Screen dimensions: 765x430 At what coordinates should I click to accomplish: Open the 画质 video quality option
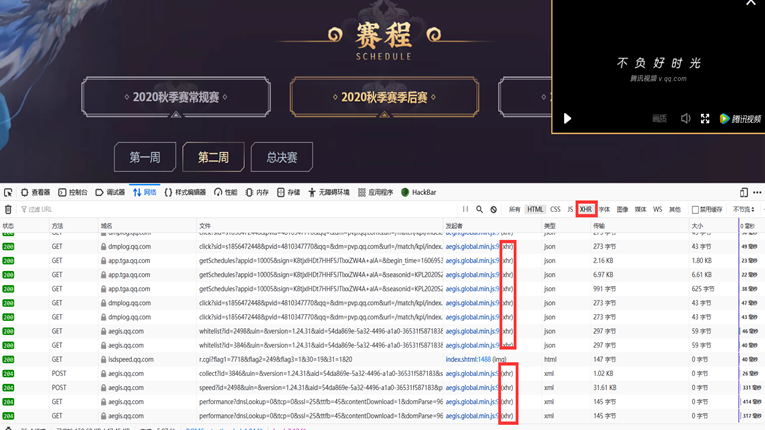(659, 119)
